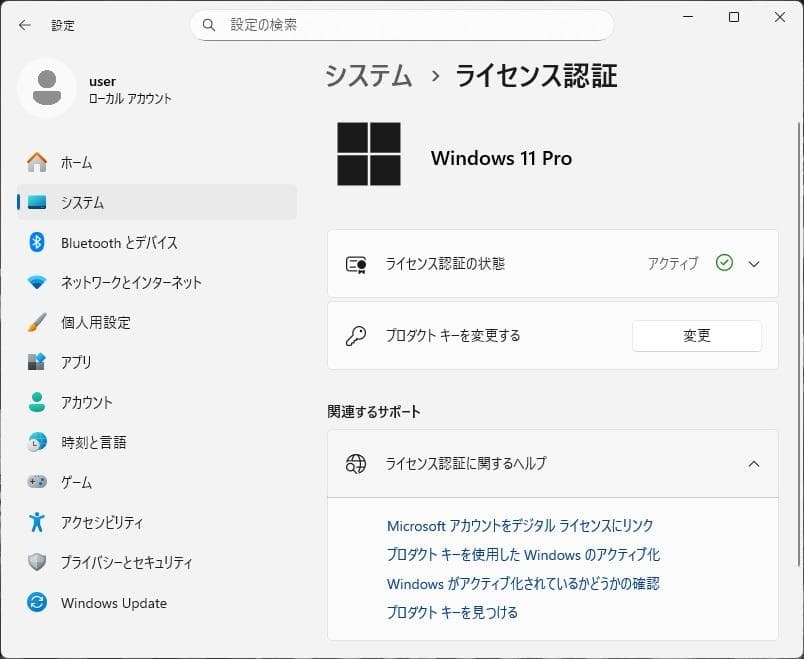The width and height of the screenshot is (804, 659).
Task: Click the user ローカル アカウント avatar
Action: [x=46, y=89]
